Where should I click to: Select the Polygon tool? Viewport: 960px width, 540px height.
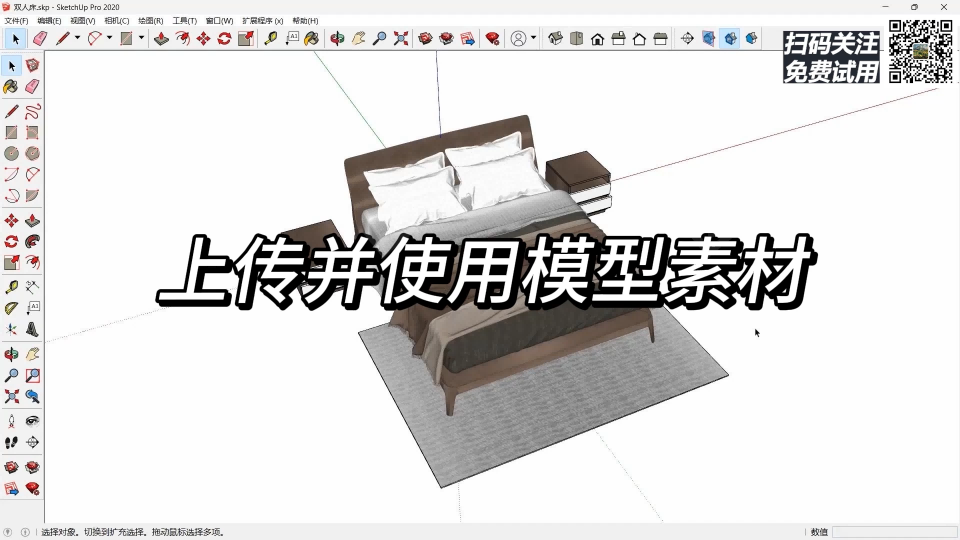(x=32, y=153)
